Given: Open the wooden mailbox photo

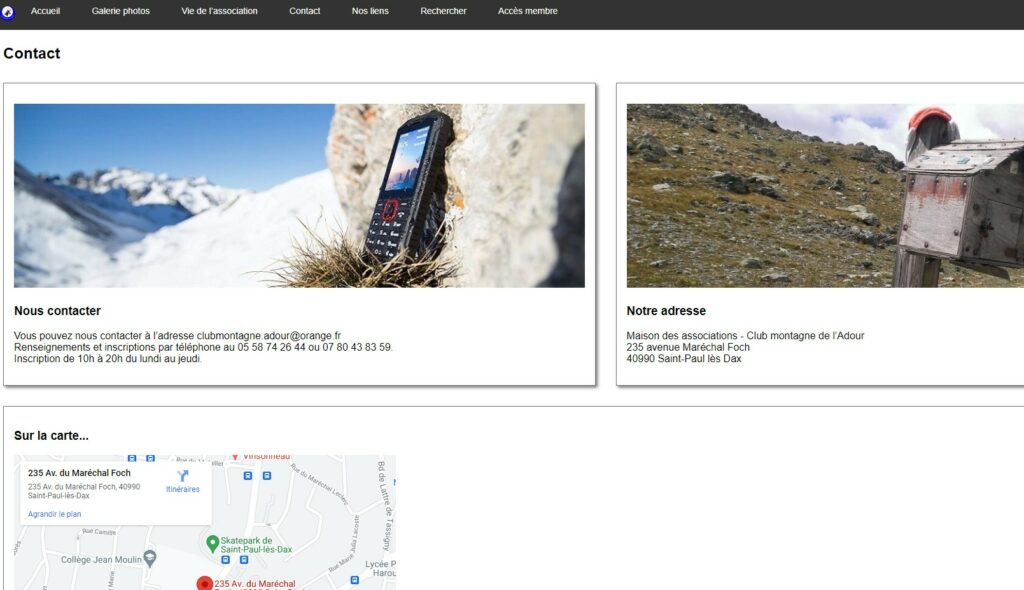Looking at the screenshot, I should (825, 195).
